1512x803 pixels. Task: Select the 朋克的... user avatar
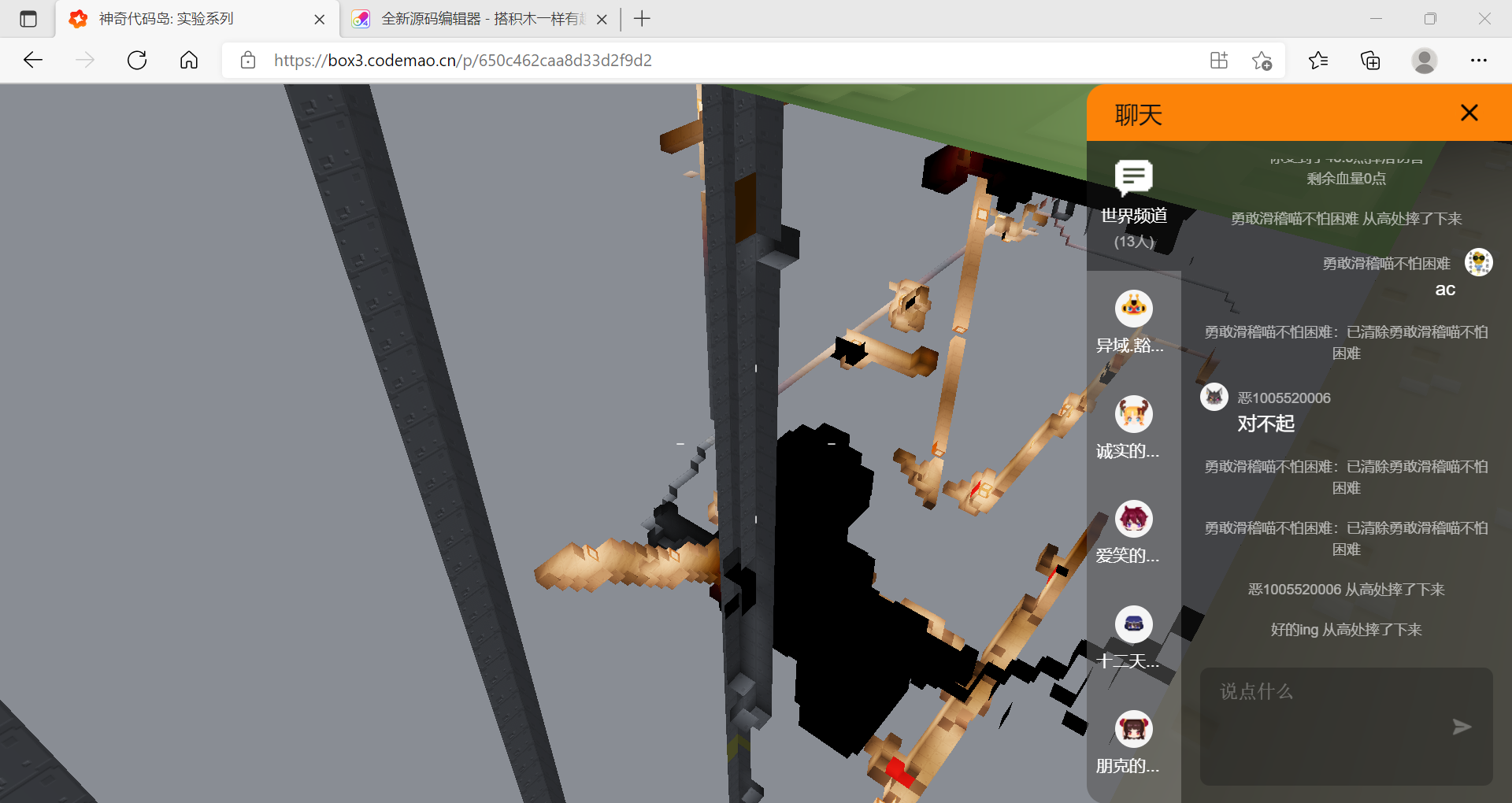[x=1134, y=729]
